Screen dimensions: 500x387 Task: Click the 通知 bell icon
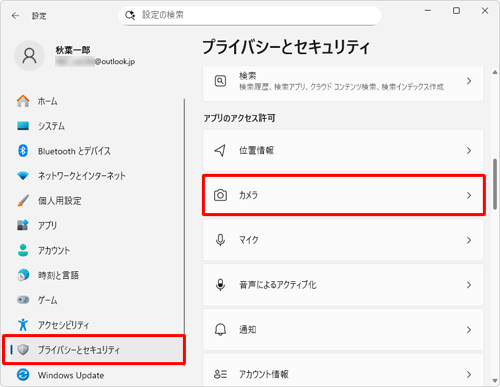click(x=220, y=330)
